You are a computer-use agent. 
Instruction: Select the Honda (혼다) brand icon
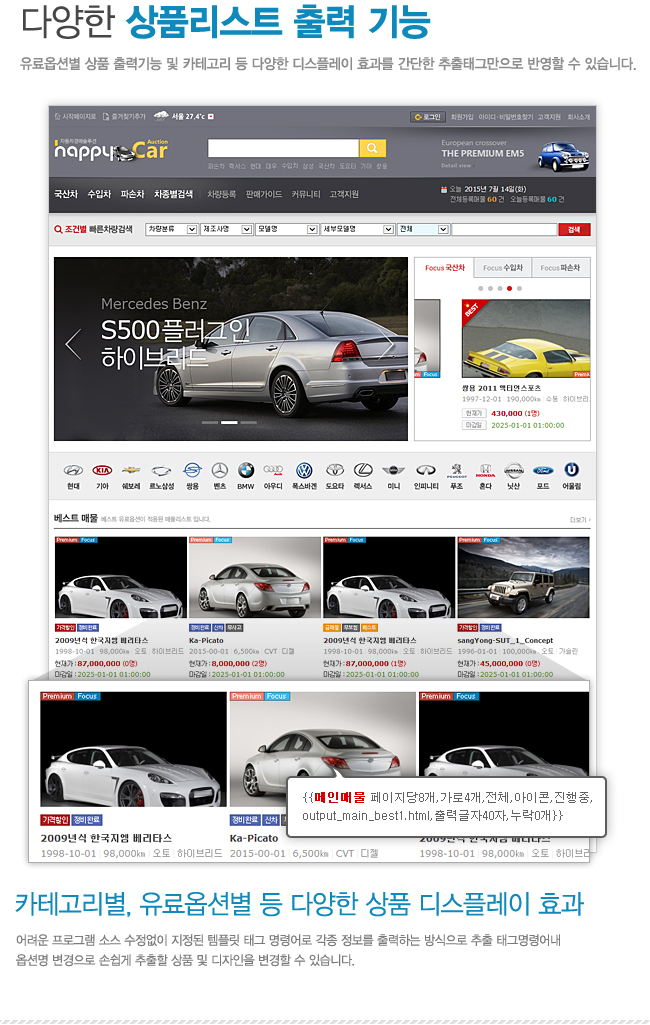tap(485, 470)
